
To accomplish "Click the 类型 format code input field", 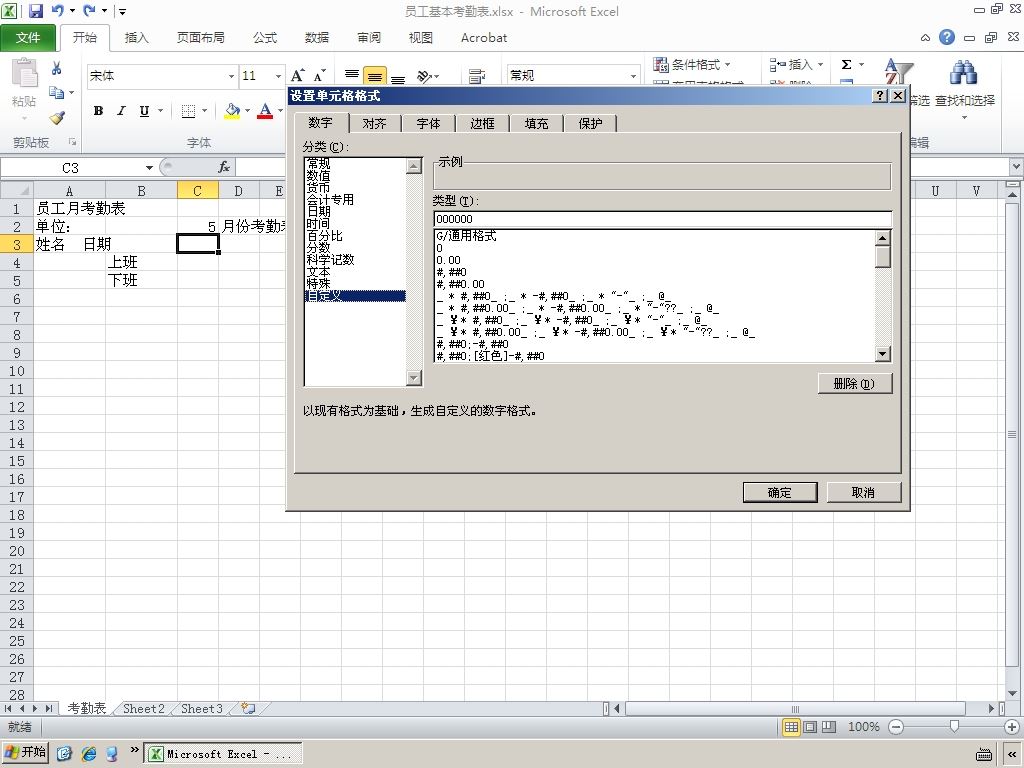I will click(x=662, y=219).
